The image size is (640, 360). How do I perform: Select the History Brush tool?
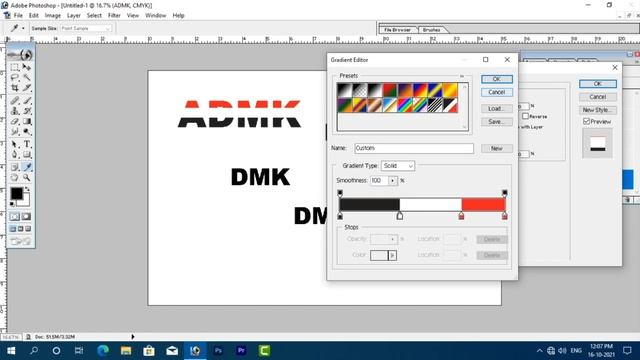27,111
